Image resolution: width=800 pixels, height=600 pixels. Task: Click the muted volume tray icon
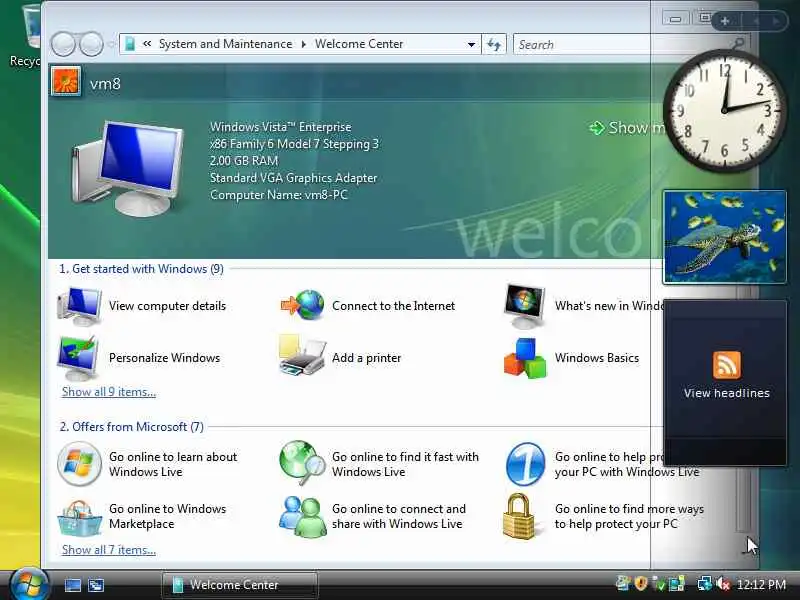(723, 584)
